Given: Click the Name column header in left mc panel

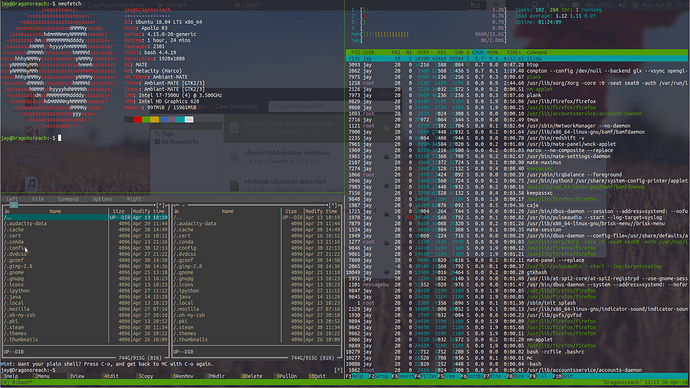Looking at the screenshot, I should pos(55,211).
